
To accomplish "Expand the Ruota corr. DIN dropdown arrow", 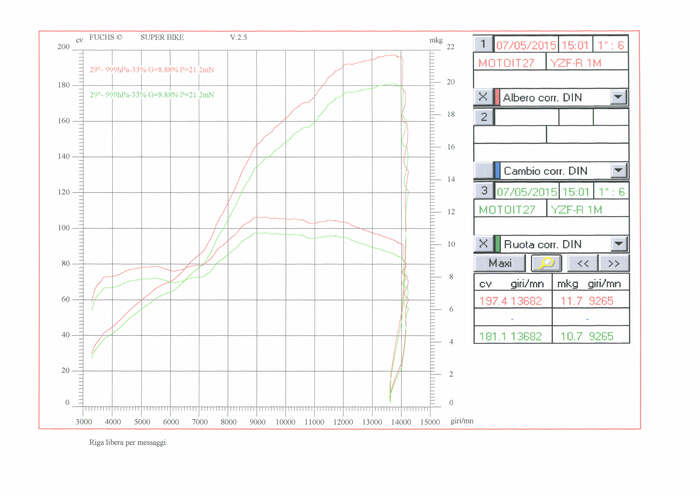I will (x=618, y=244).
